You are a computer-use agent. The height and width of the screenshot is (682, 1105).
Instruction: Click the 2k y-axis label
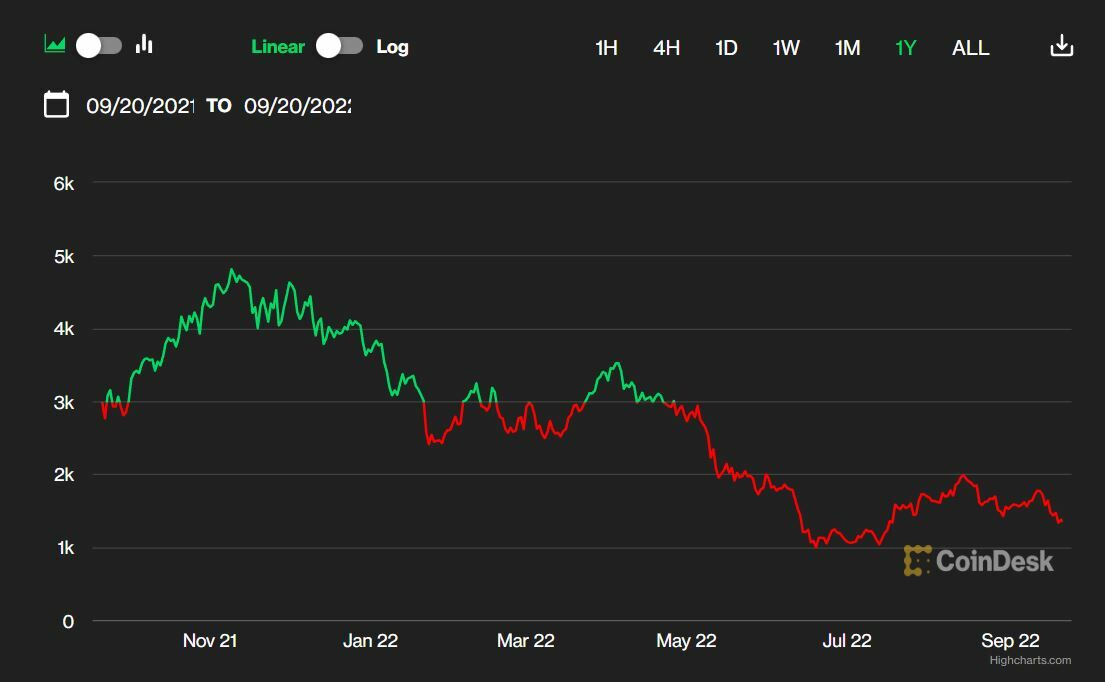(x=63, y=475)
